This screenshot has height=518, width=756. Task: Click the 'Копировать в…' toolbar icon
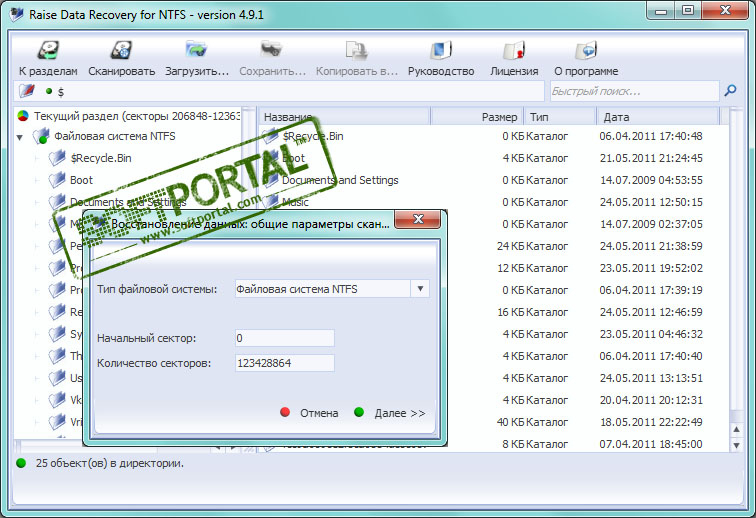click(x=357, y=51)
